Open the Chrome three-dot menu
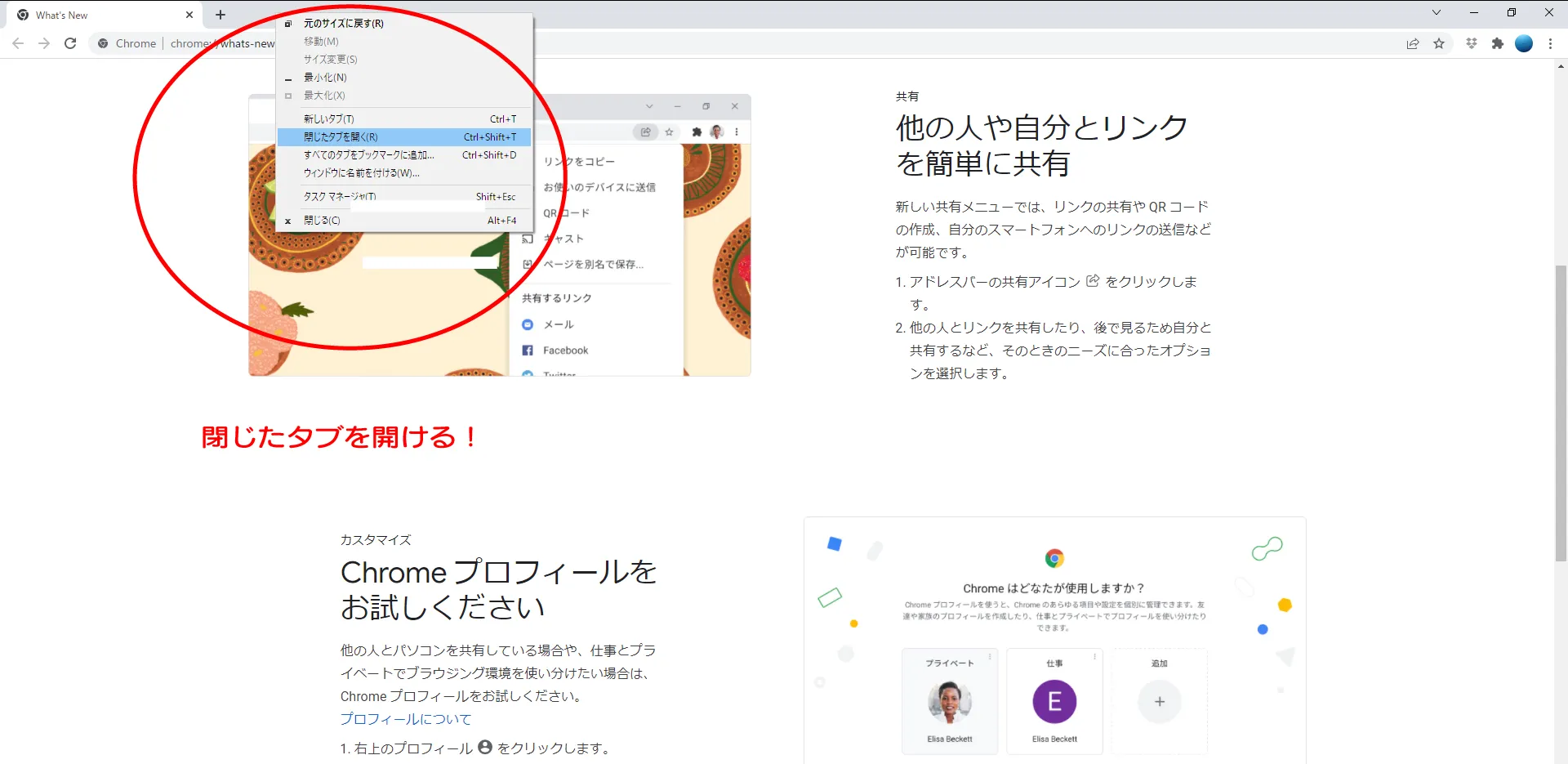 tap(1550, 43)
